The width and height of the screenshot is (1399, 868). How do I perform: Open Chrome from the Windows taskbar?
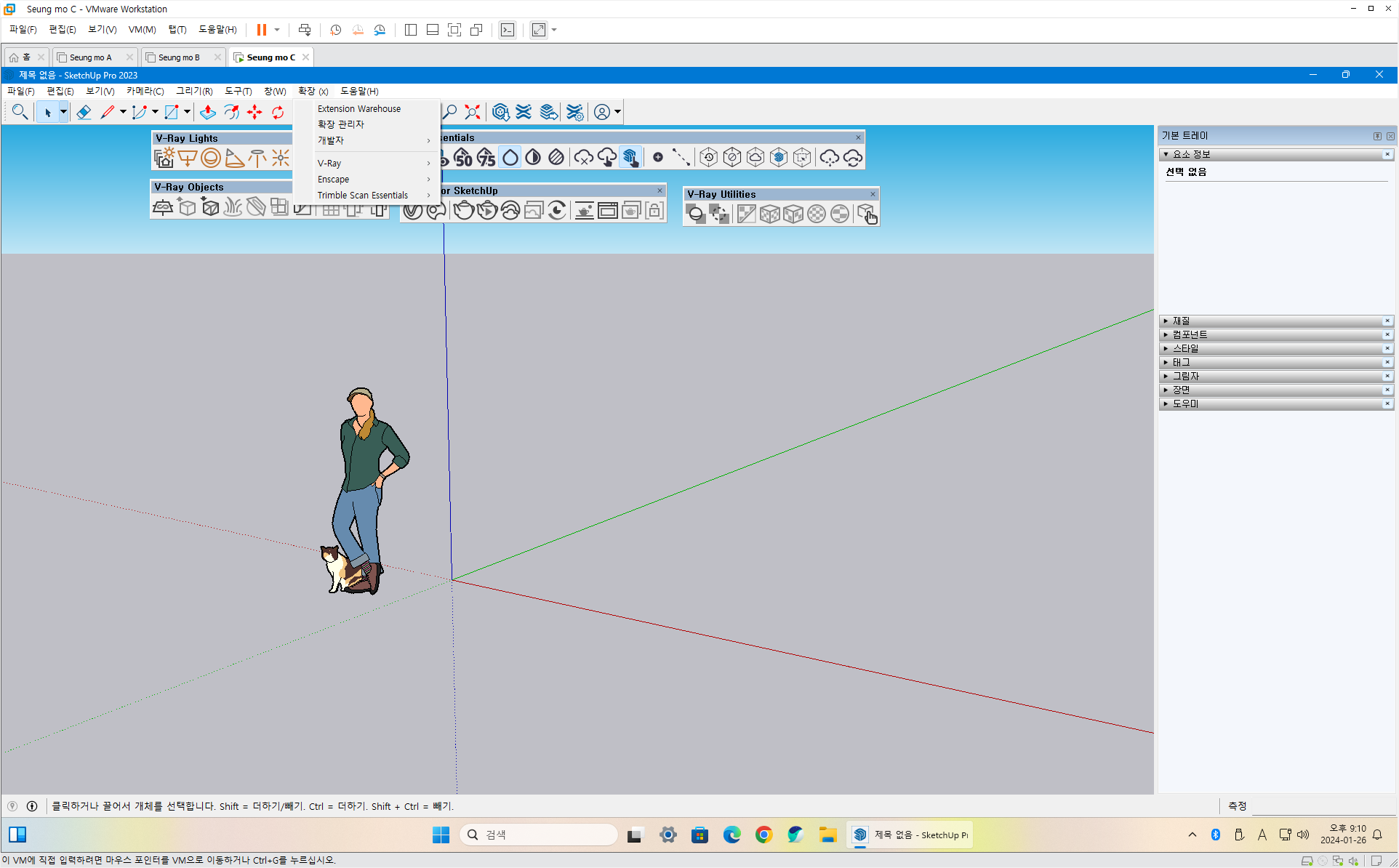pyautogui.click(x=763, y=835)
